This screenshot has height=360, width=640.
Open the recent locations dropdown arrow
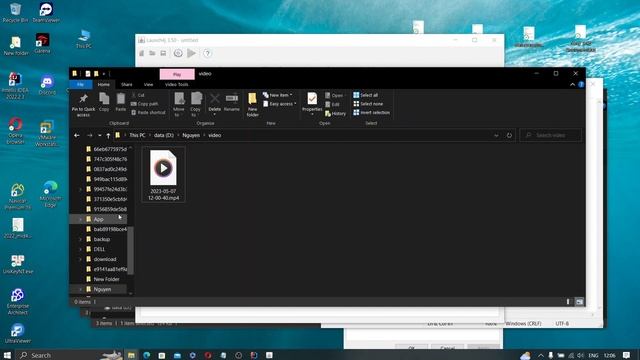click(100, 136)
